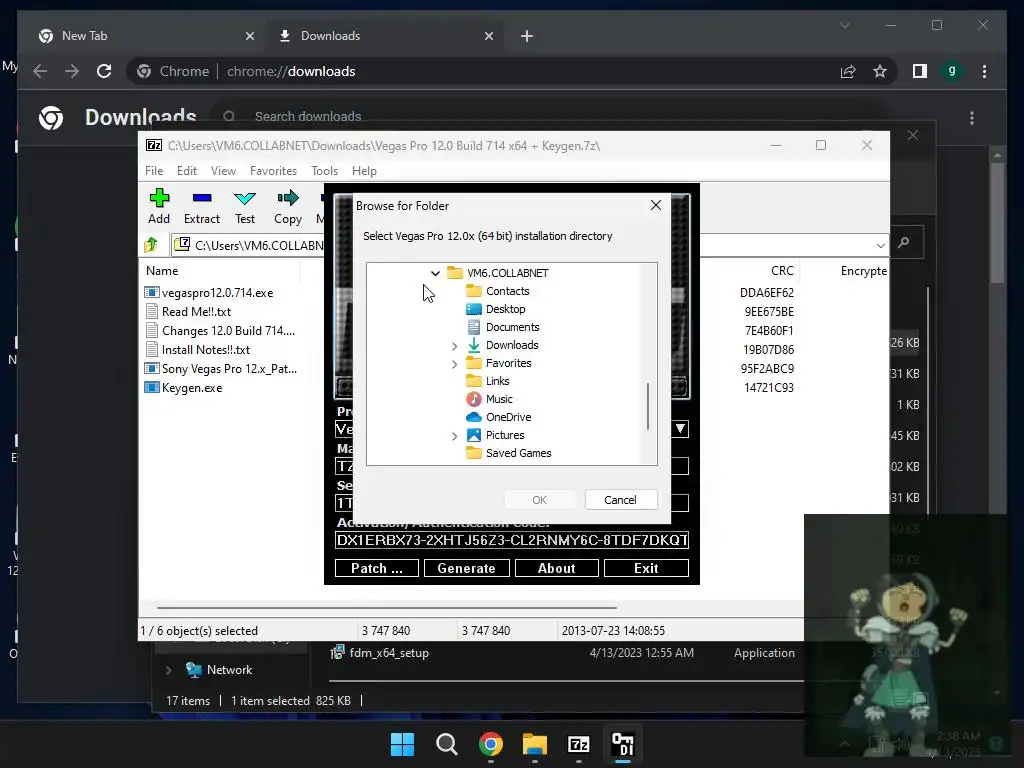Open 7-Zip from the taskbar
This screenshot has width=1024, height=768.
[579, 744]
